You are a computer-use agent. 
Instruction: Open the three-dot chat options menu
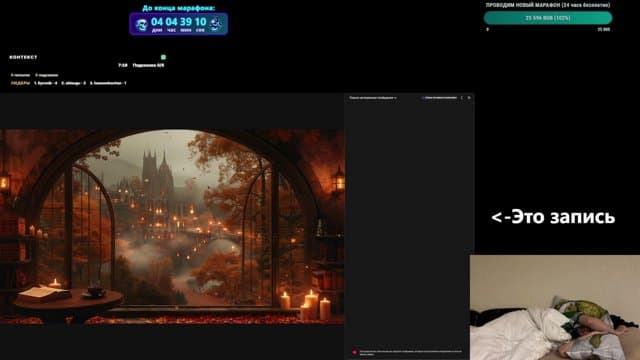(x=462, y=98)
